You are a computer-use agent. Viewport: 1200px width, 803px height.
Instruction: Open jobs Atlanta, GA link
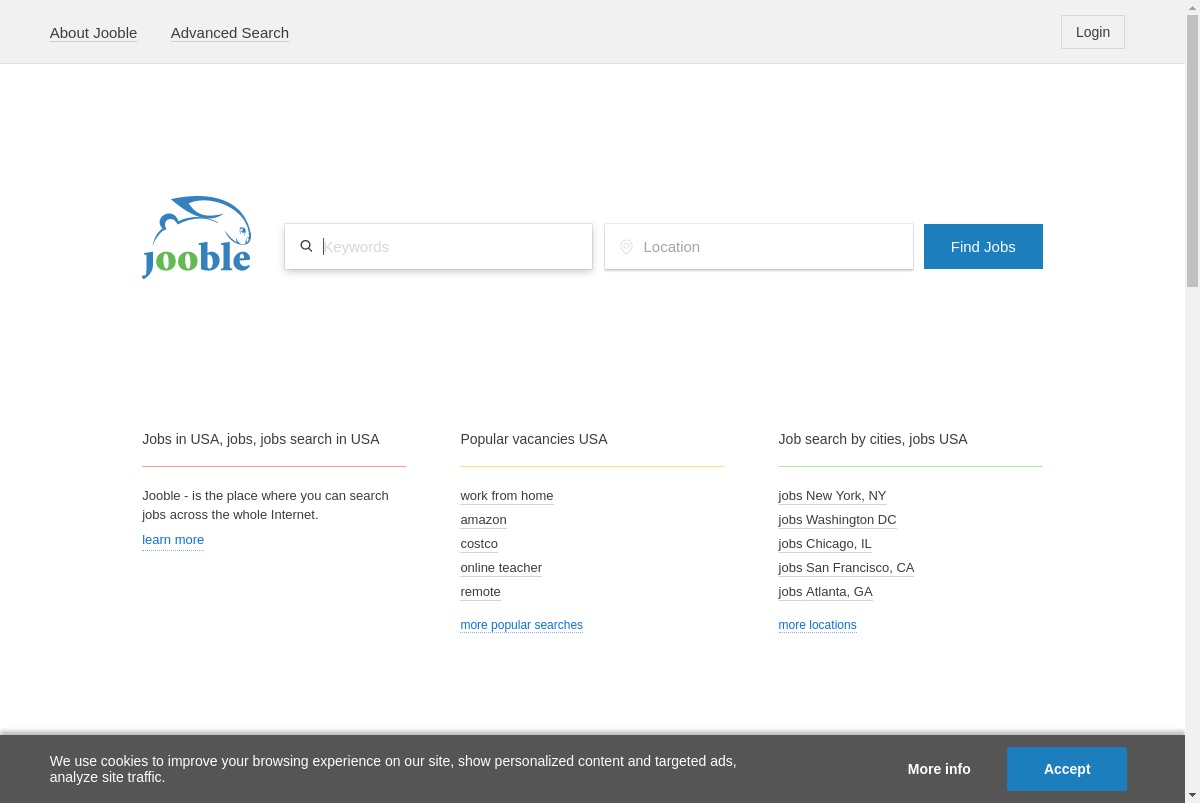[826, 592]
